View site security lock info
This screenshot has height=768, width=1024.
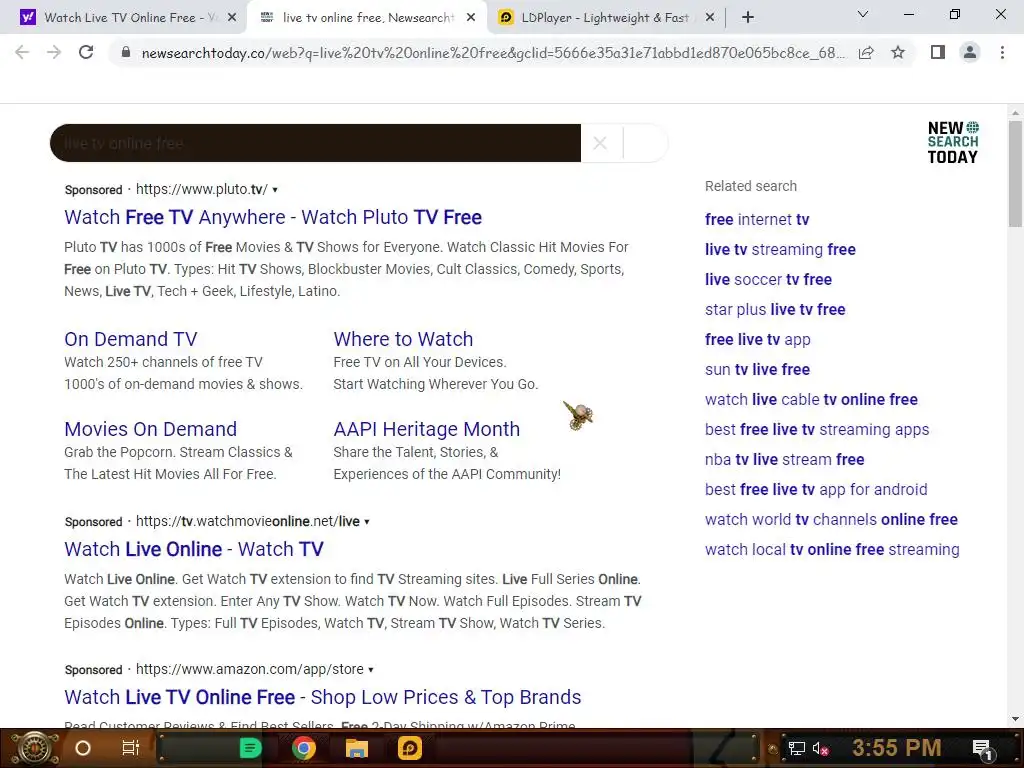[x=125, y=53]
